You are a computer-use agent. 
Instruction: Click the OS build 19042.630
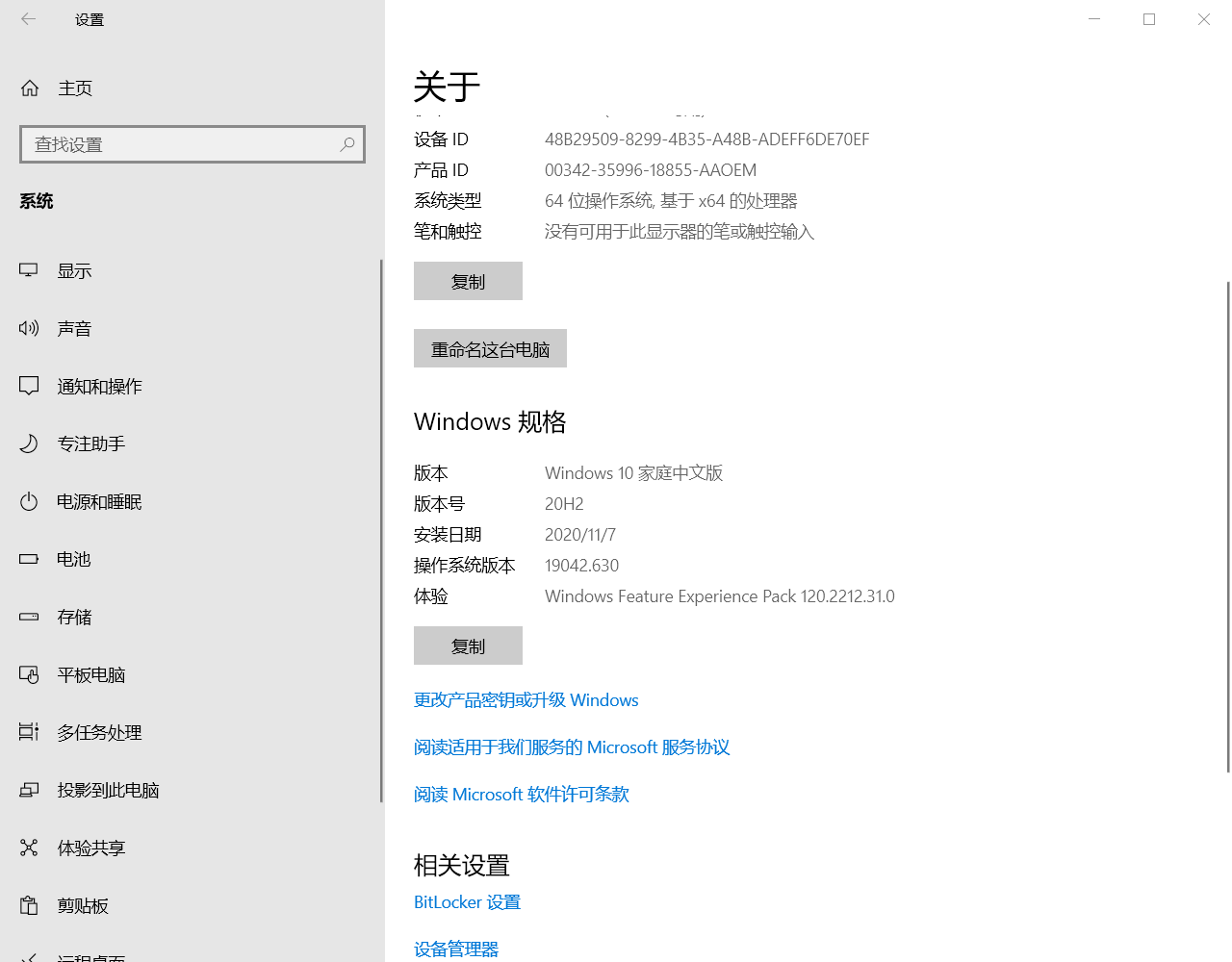(x=581, y=566)
